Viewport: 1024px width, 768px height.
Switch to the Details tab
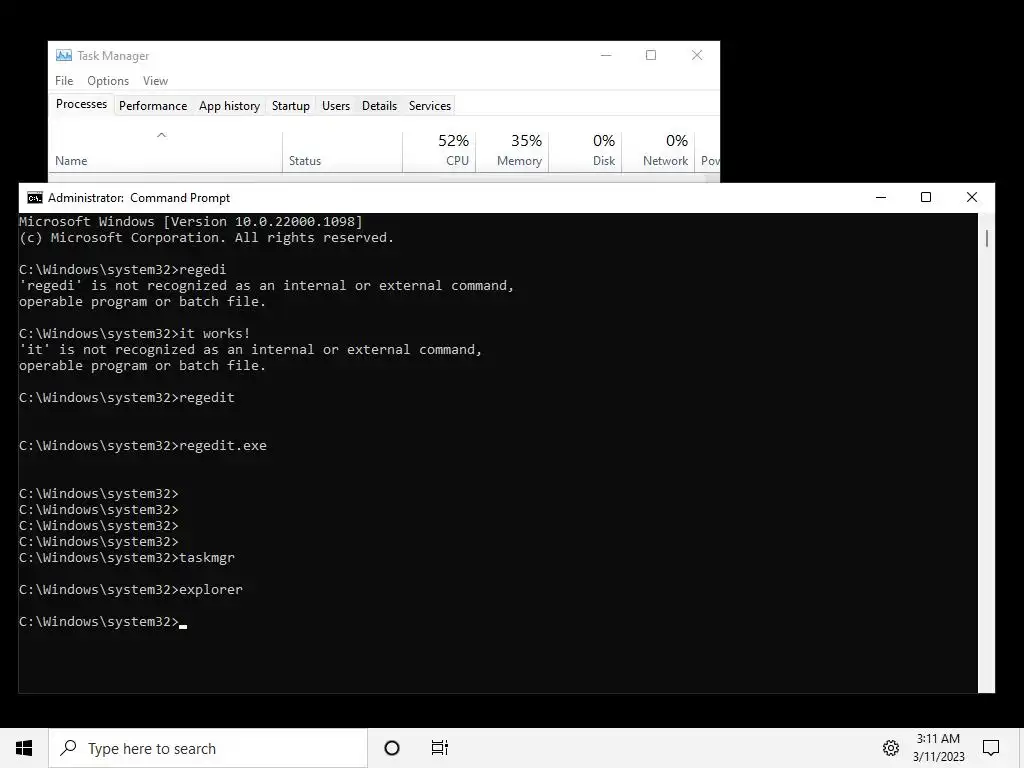coord(379,106)
